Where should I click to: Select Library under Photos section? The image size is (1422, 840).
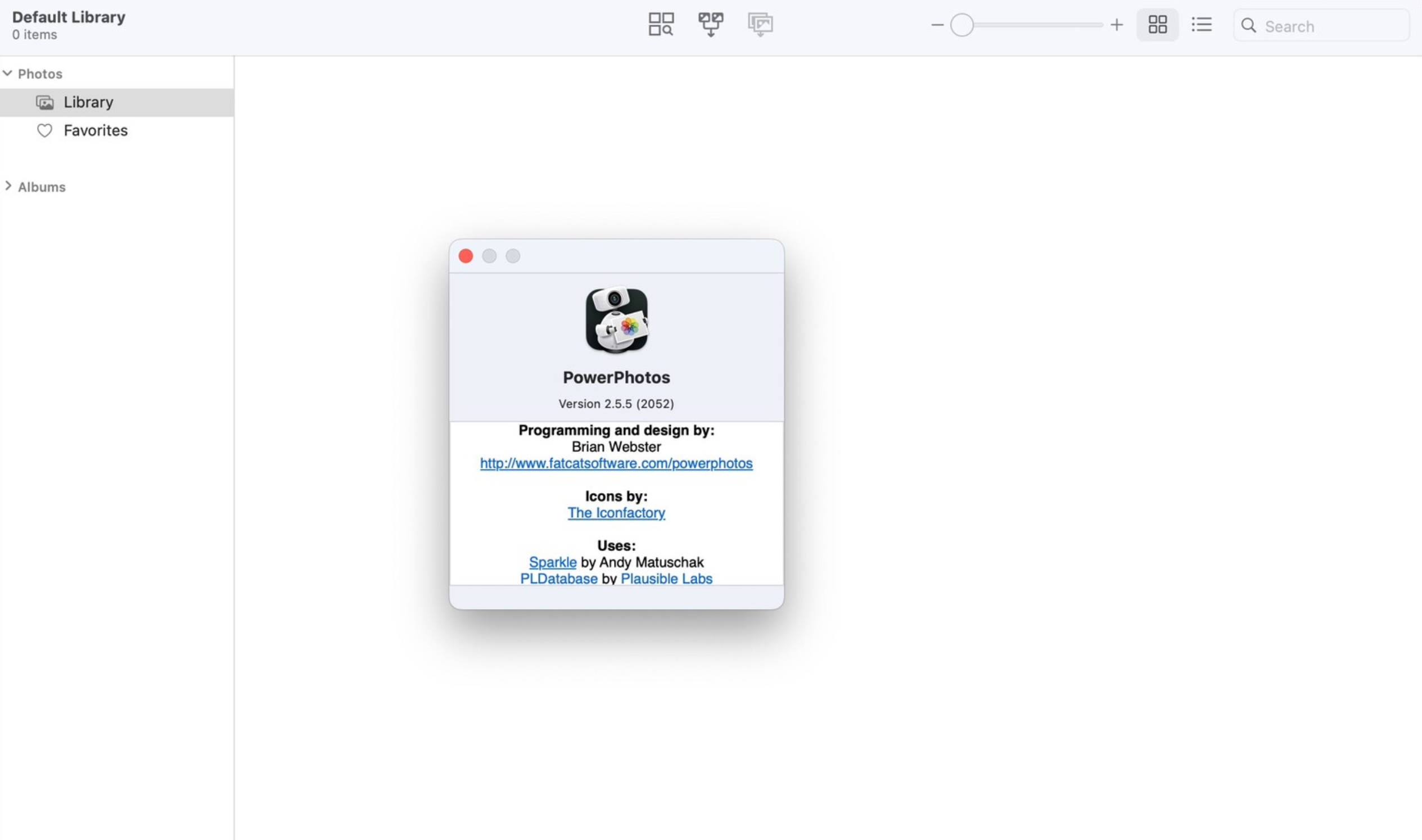pos(88,102)
